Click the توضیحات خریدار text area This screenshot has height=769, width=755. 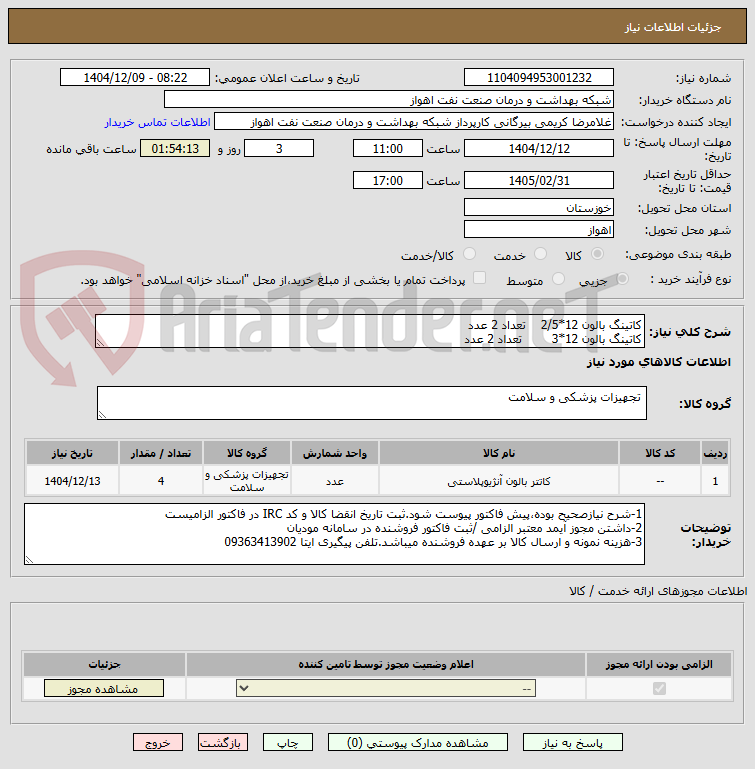coord(334,534)
